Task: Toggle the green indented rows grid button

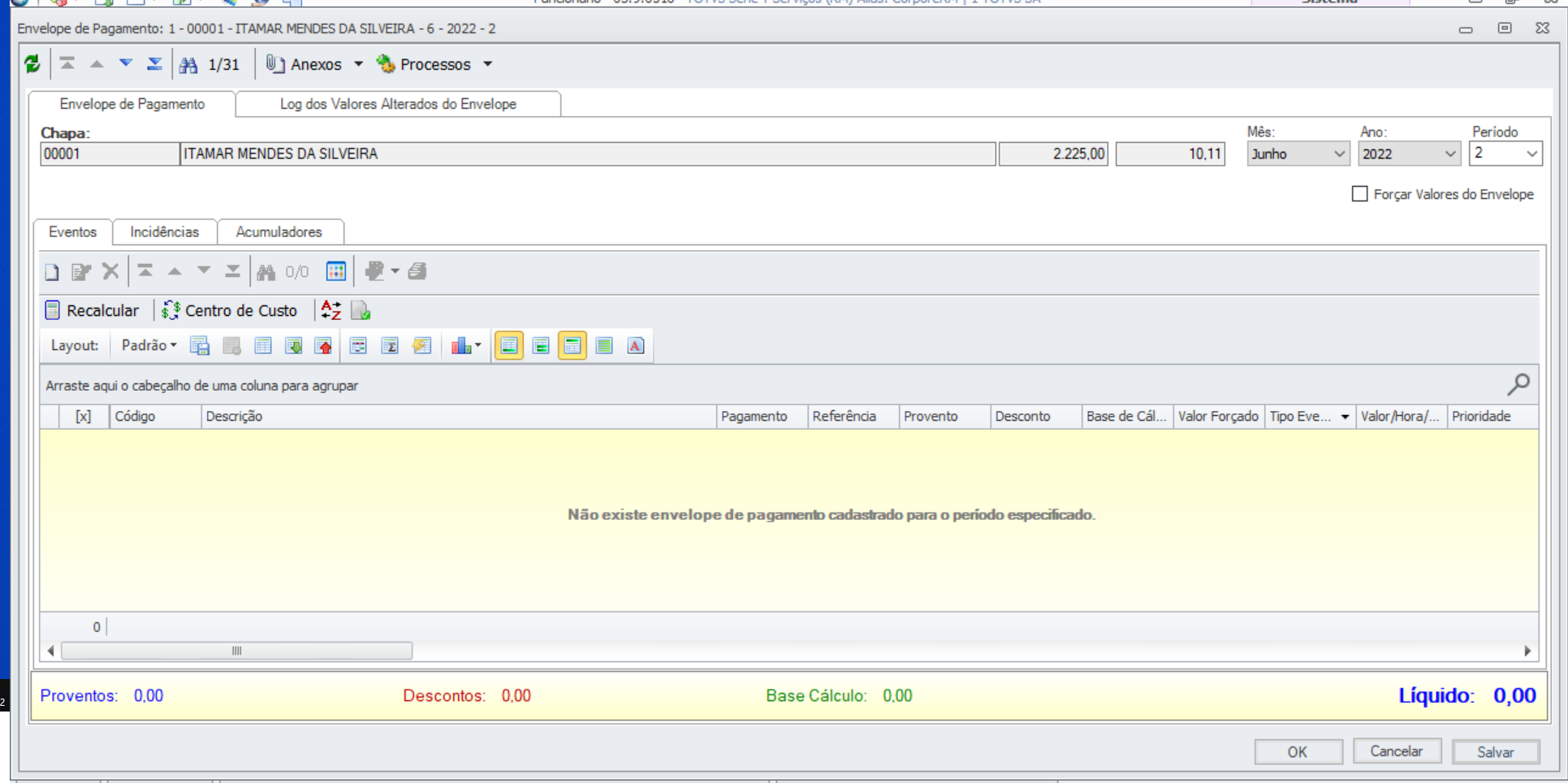Action: [x=541, y=346]
